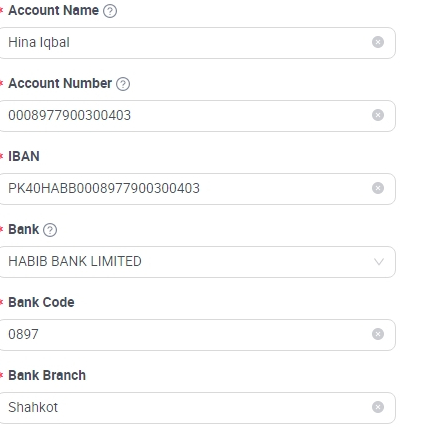Clear the Account Number field value
The width and height of the screenshot is (432, 437).
tap(378, 115)
